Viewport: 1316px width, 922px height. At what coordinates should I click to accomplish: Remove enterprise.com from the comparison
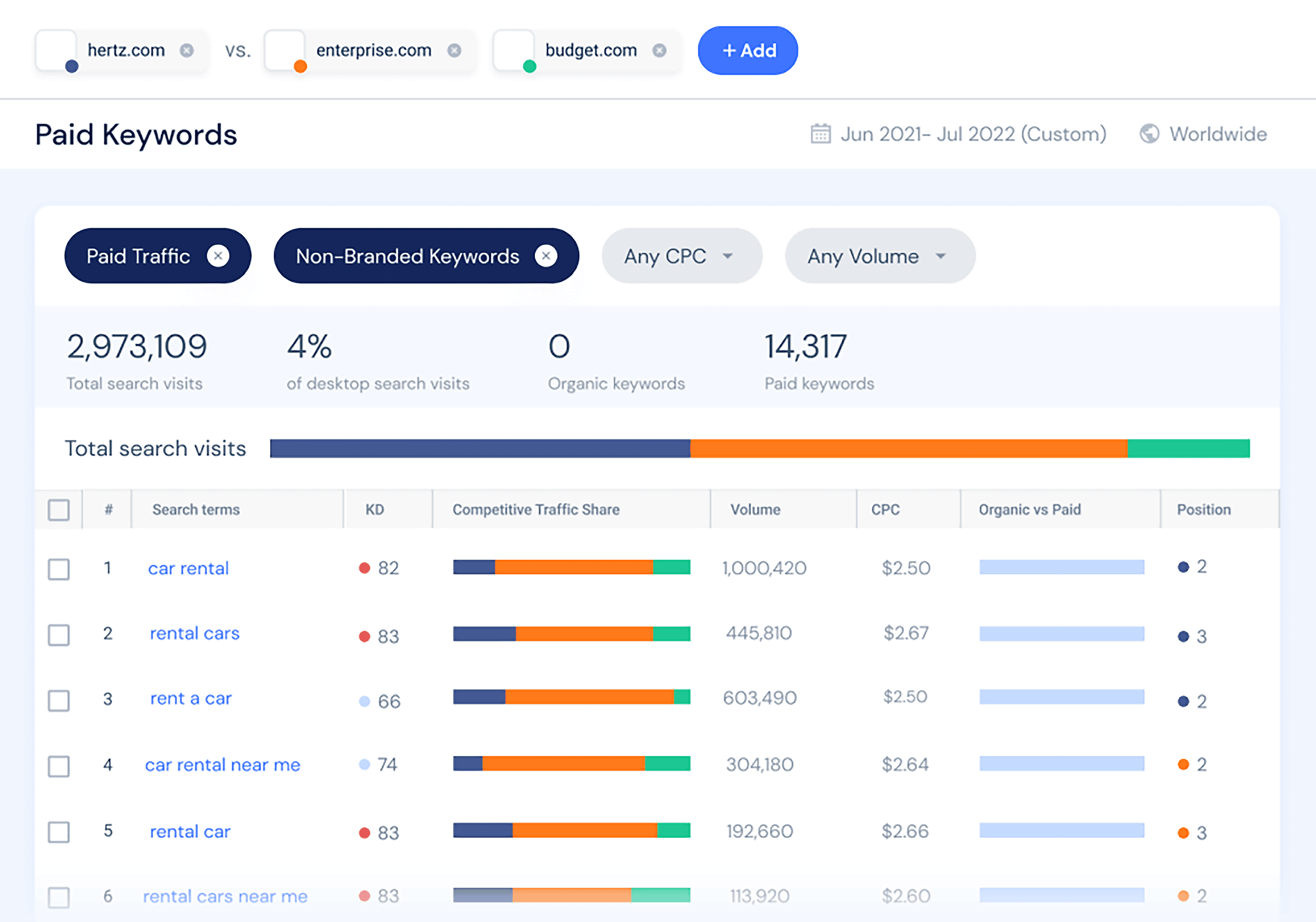click(454, 51)
